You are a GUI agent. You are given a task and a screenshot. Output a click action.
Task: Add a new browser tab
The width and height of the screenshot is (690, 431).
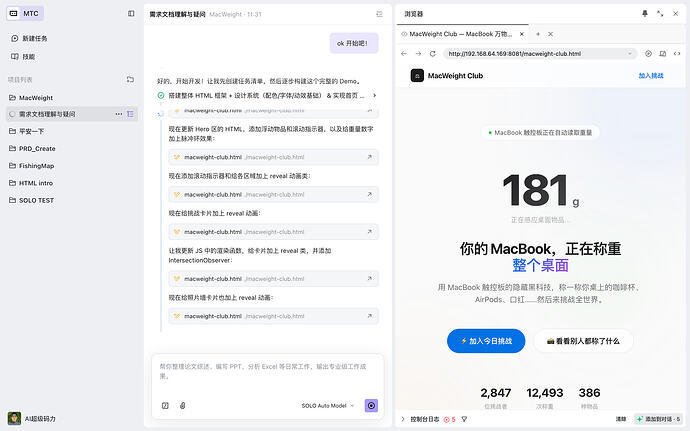click(538, 34)
